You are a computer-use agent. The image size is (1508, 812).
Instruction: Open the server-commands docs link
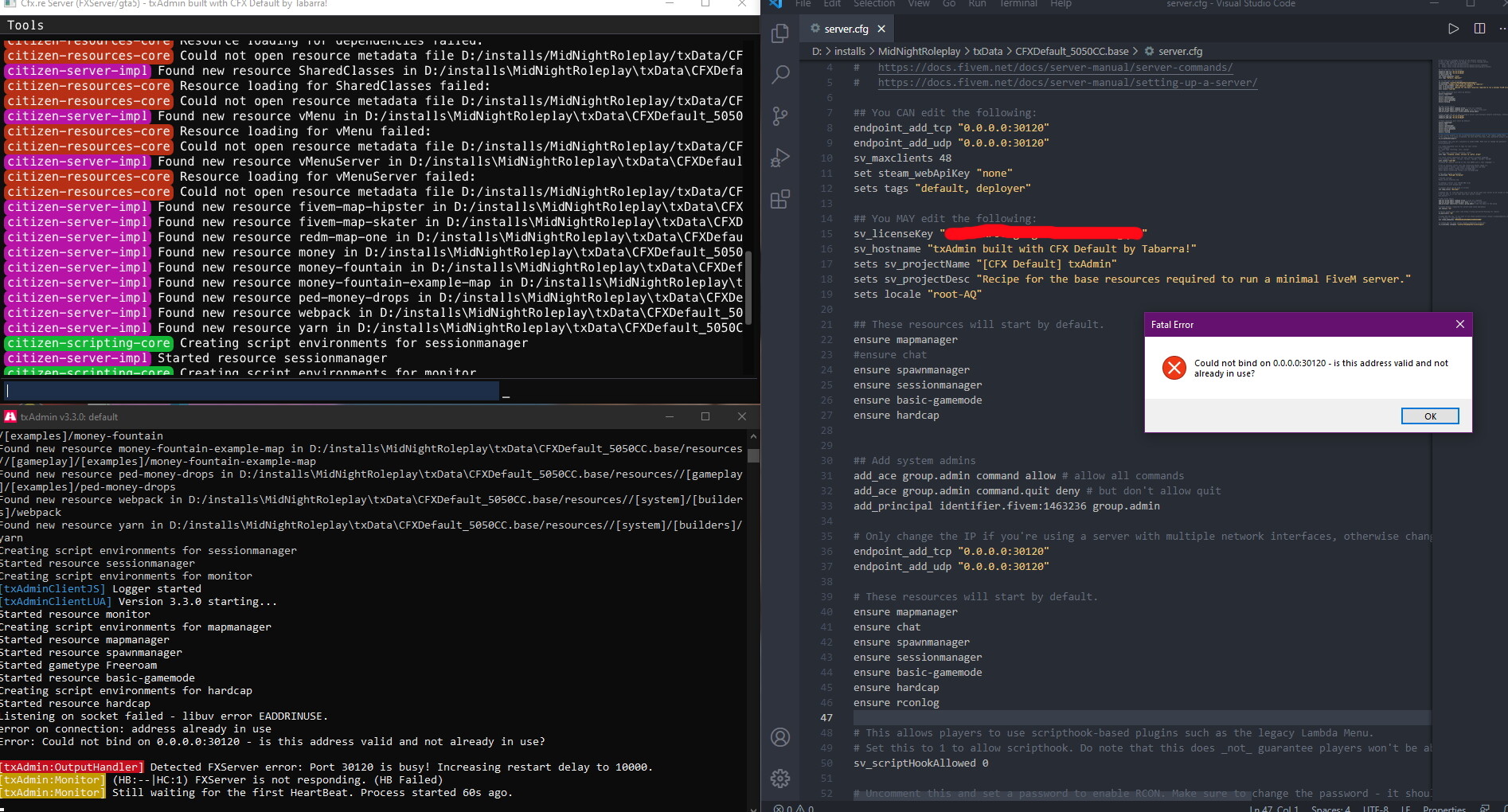pyautogui.click(x=1055, y=68)
